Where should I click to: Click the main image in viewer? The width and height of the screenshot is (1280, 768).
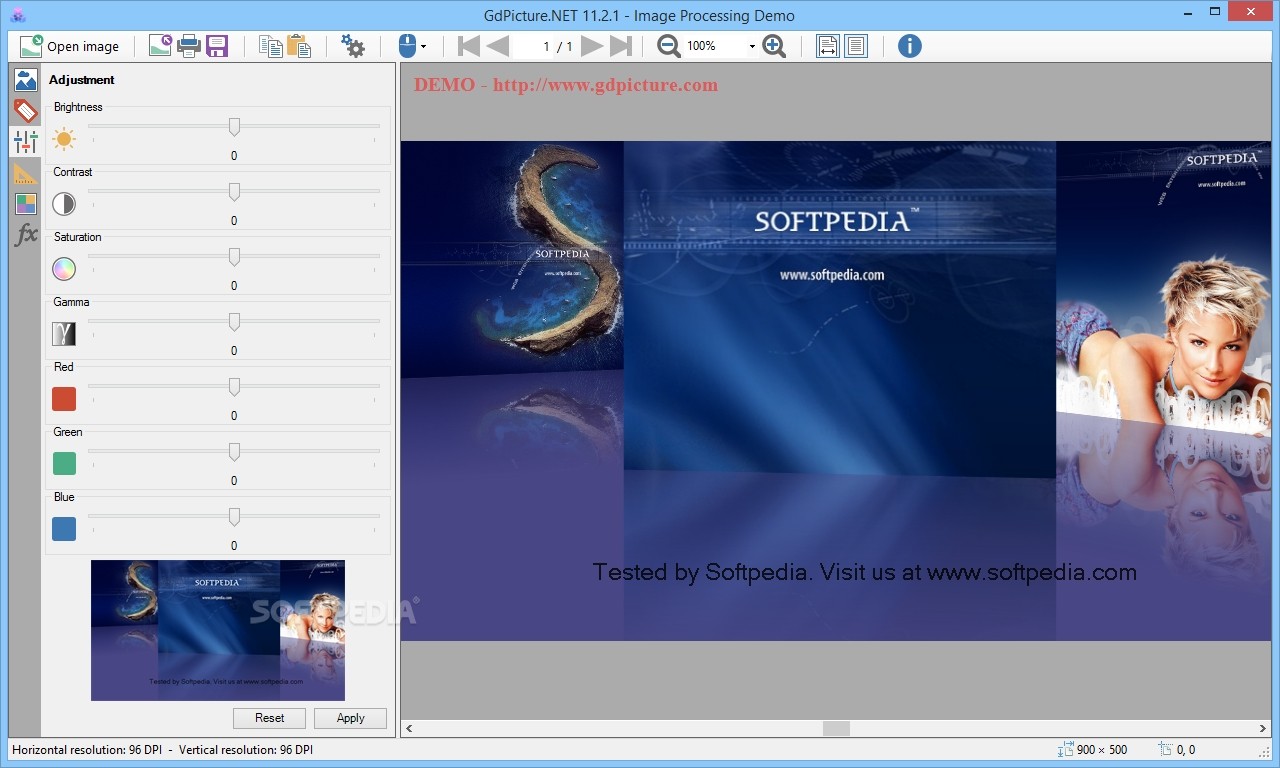pyautogui.click(x=836, y=391)
